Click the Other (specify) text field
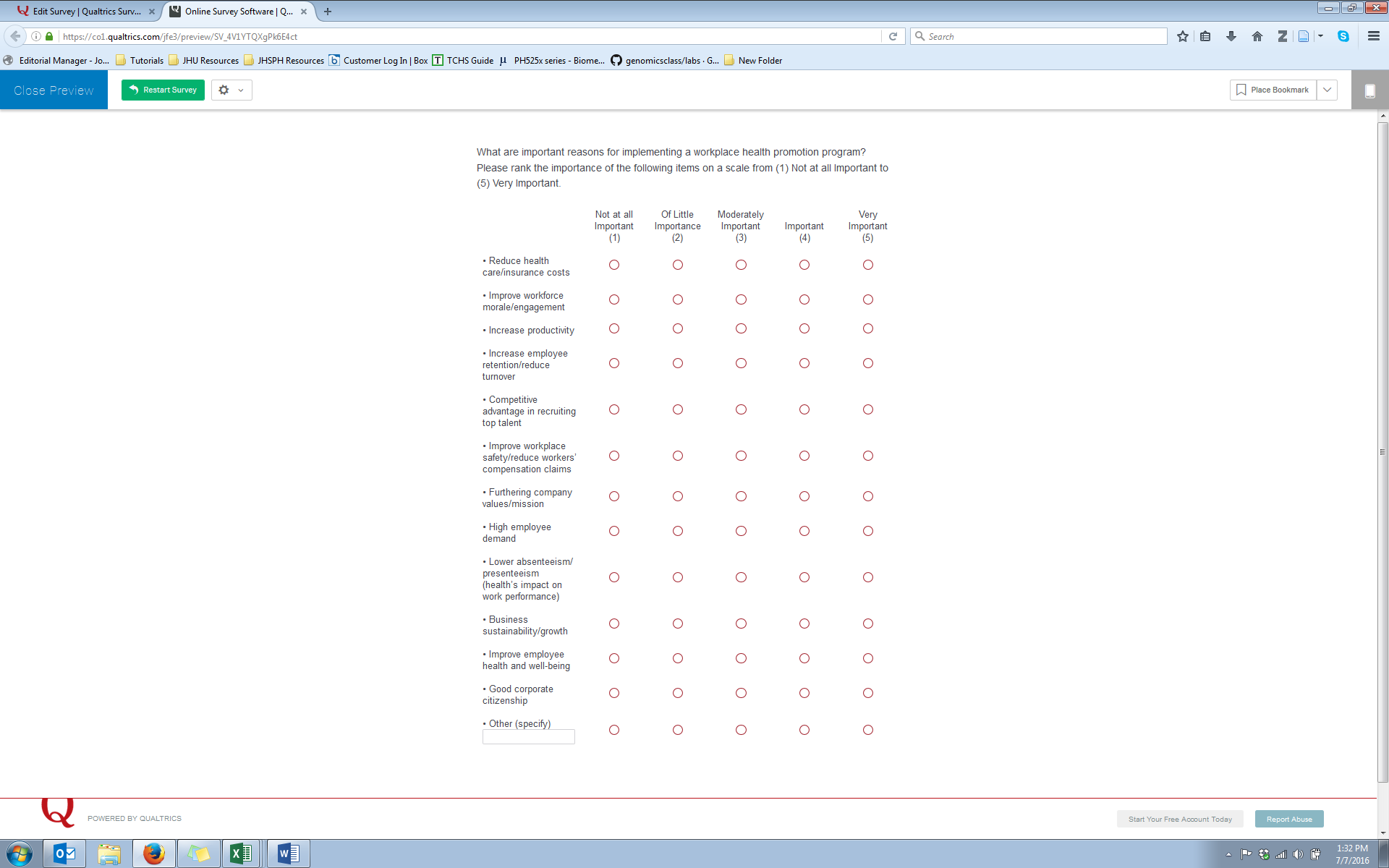Image resolution: width=1389 pixels, height=868 pixels. 528,736
